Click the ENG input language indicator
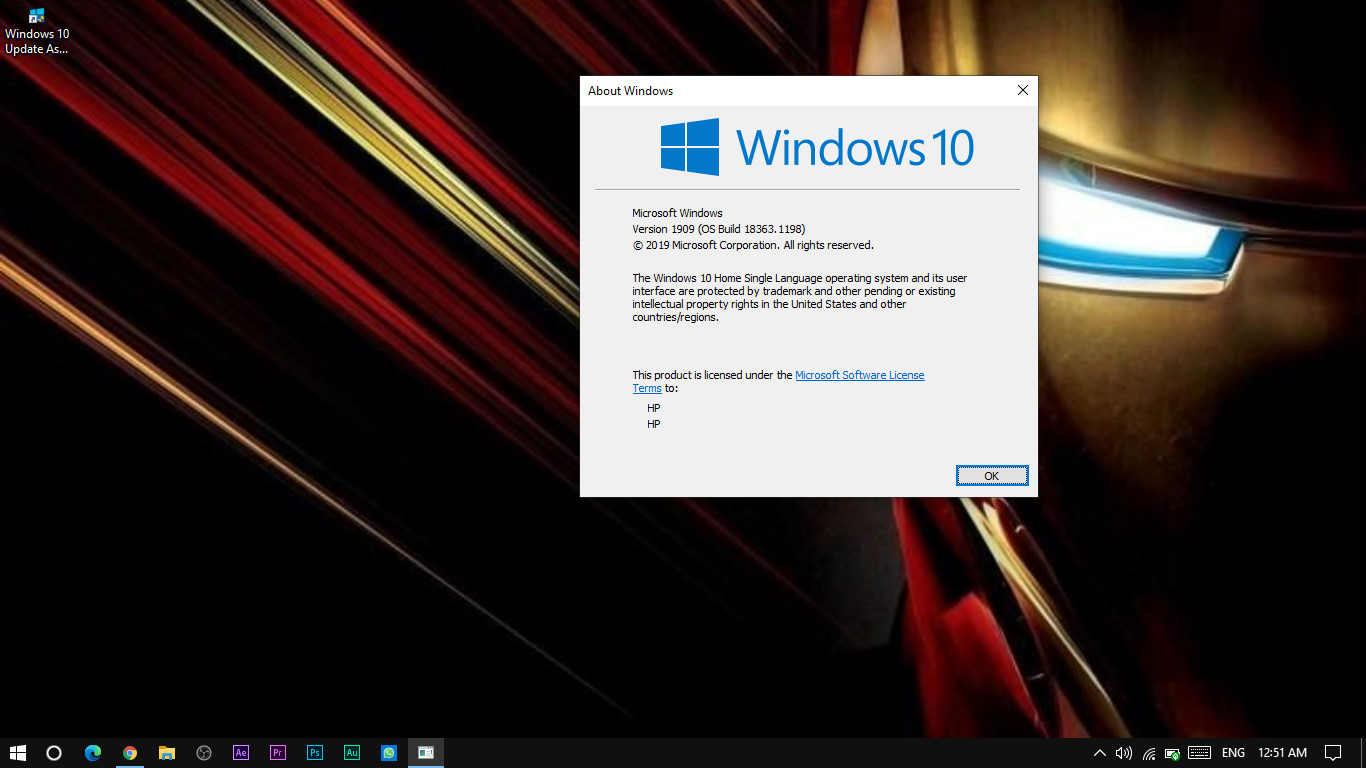This screenshot has height=768, width=1366. pyautogui.click(x=1233, y=753)
